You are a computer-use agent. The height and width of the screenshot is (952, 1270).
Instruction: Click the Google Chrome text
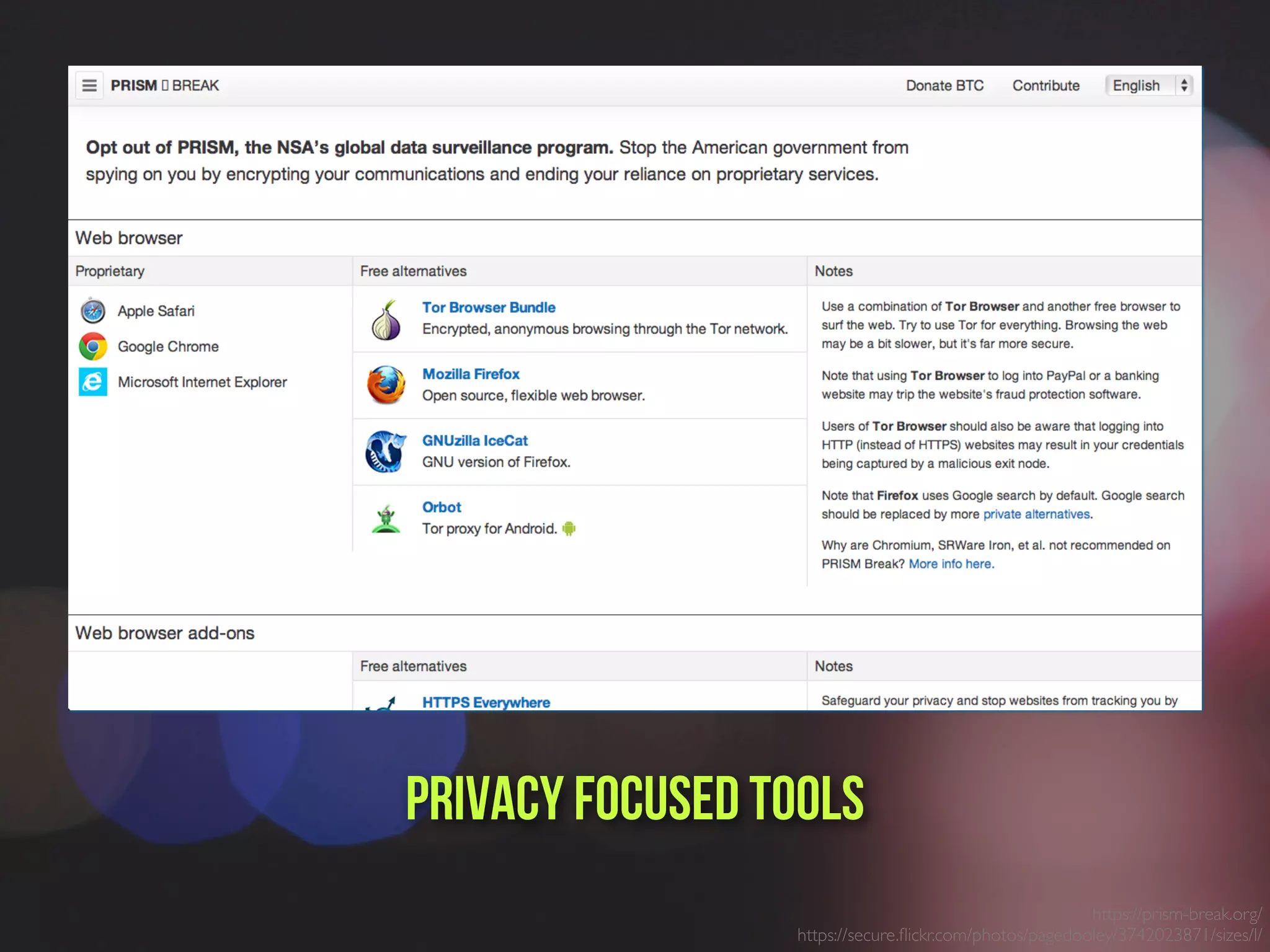pos(168,346)
